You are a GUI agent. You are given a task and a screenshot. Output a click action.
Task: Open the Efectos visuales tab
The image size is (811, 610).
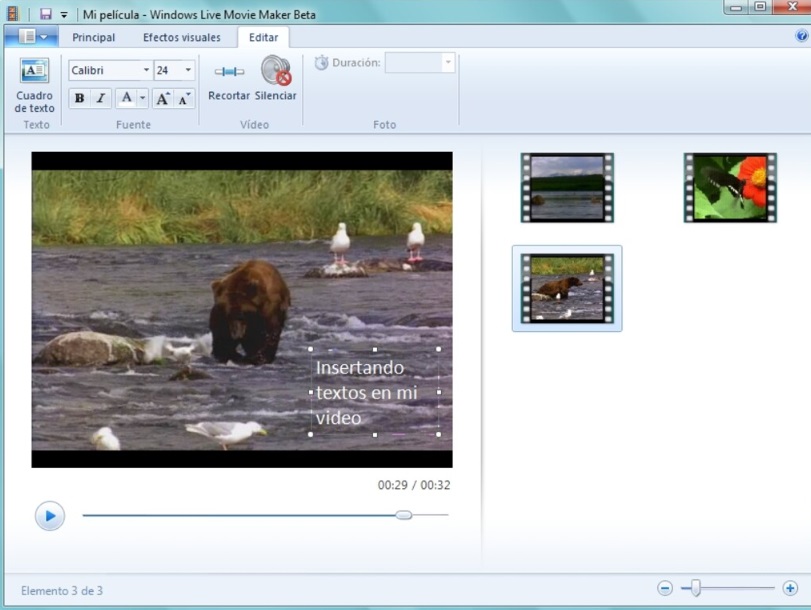click(x=181, y=37)
